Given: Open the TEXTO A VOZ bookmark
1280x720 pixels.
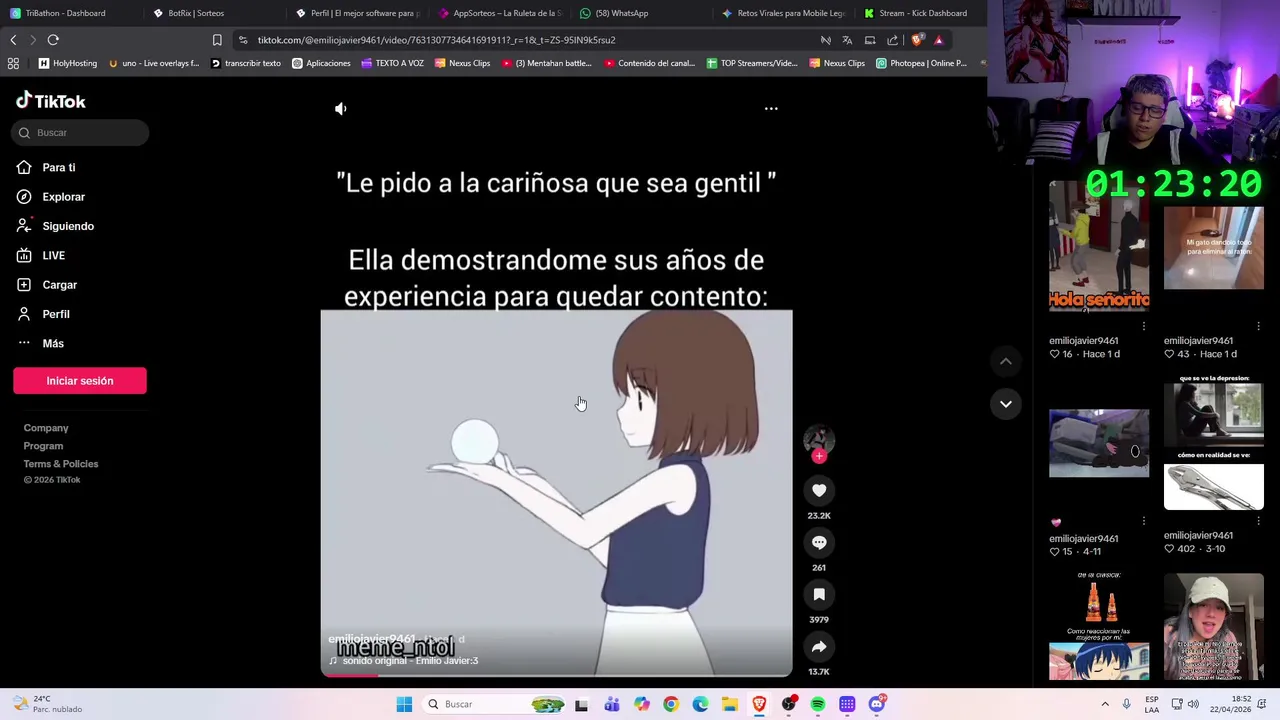Looking at the screenshot, I should coord(392,63).
